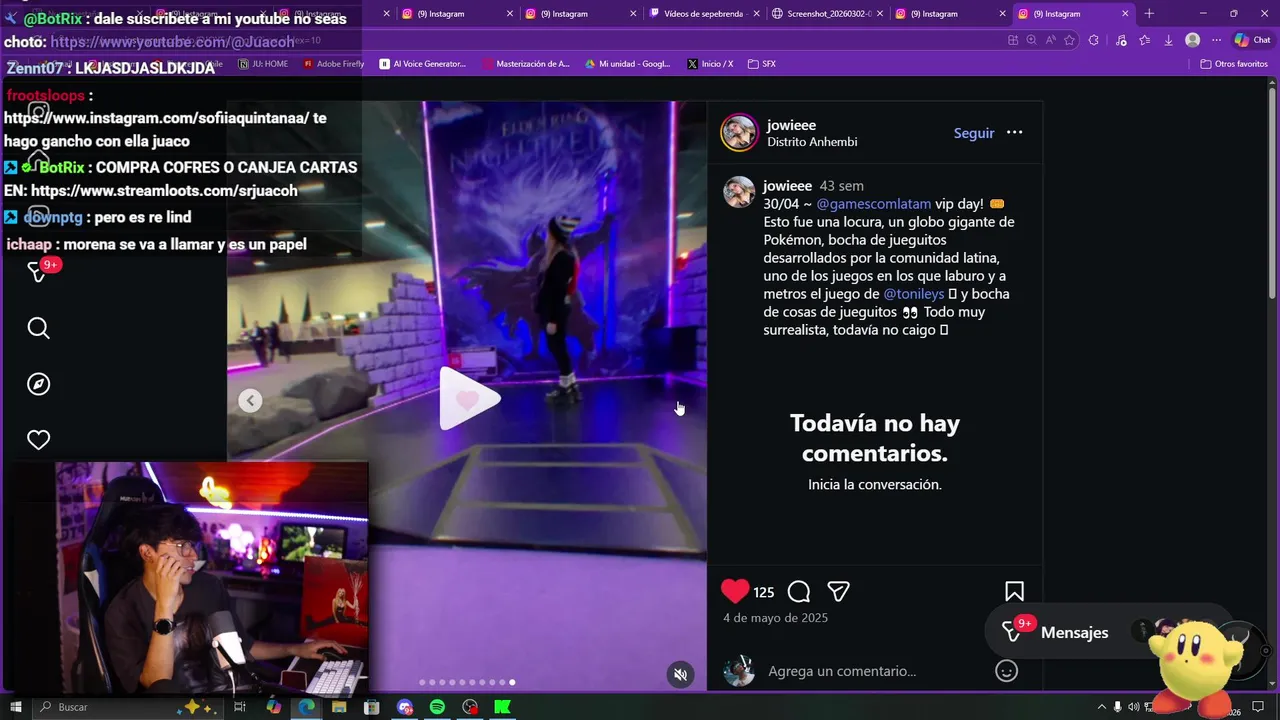
Task: Open the Windows notification center icon
Action: [x=1258, y=707]
